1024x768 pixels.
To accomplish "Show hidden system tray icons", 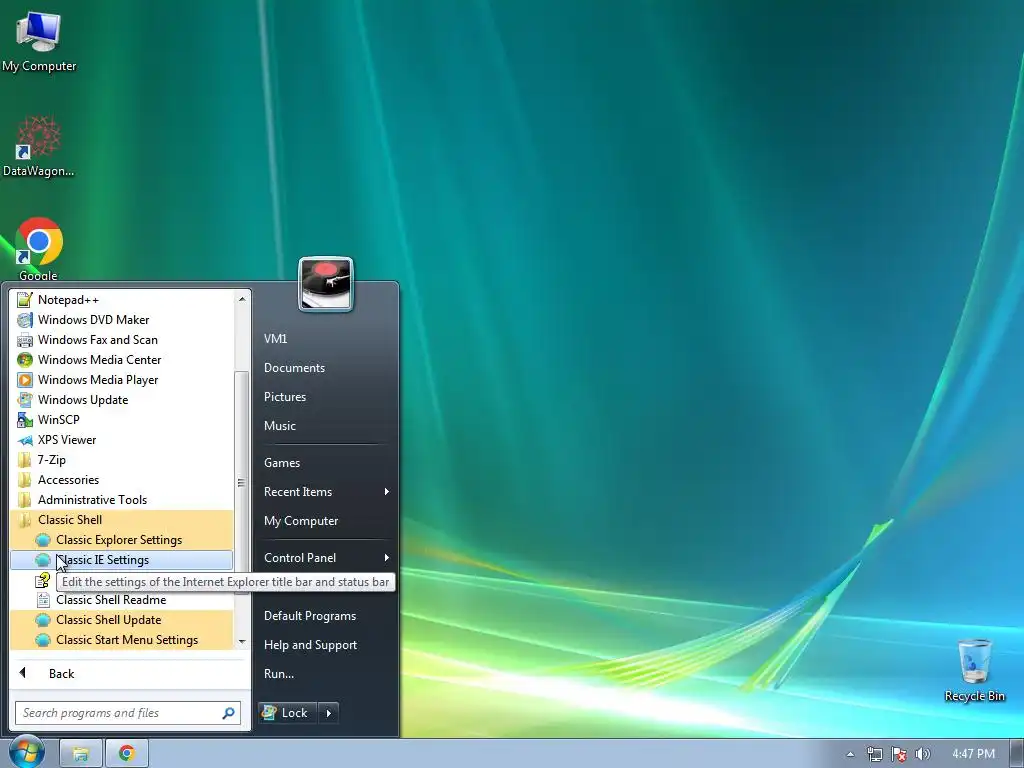I will [850, 754].
